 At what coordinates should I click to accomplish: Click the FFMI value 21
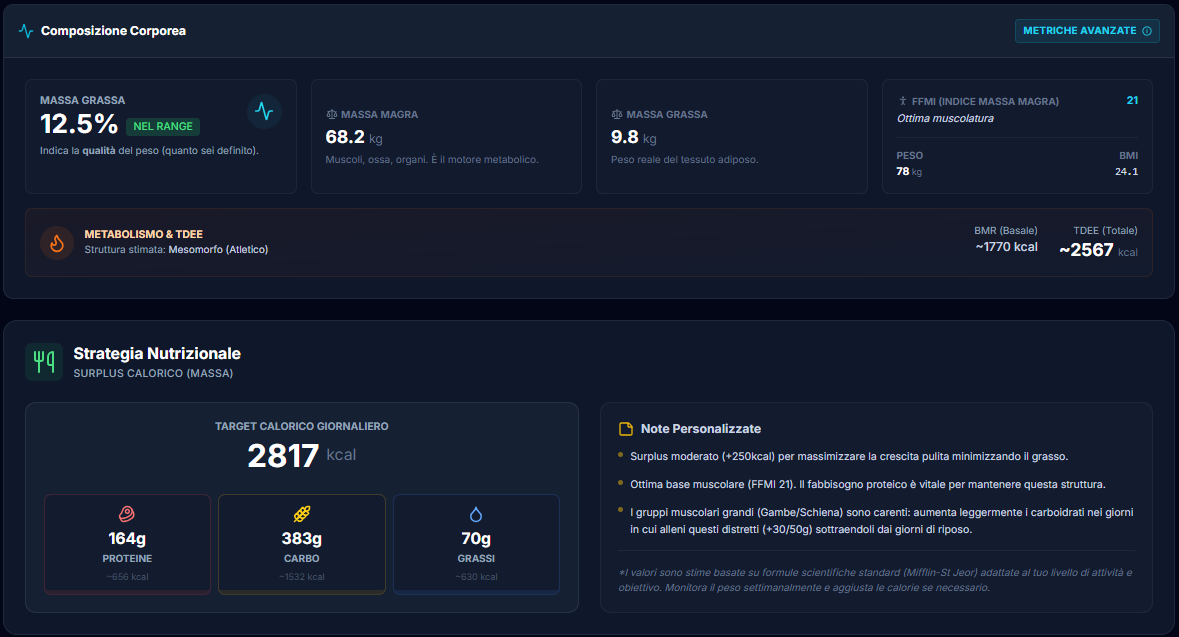(1132, 100)
